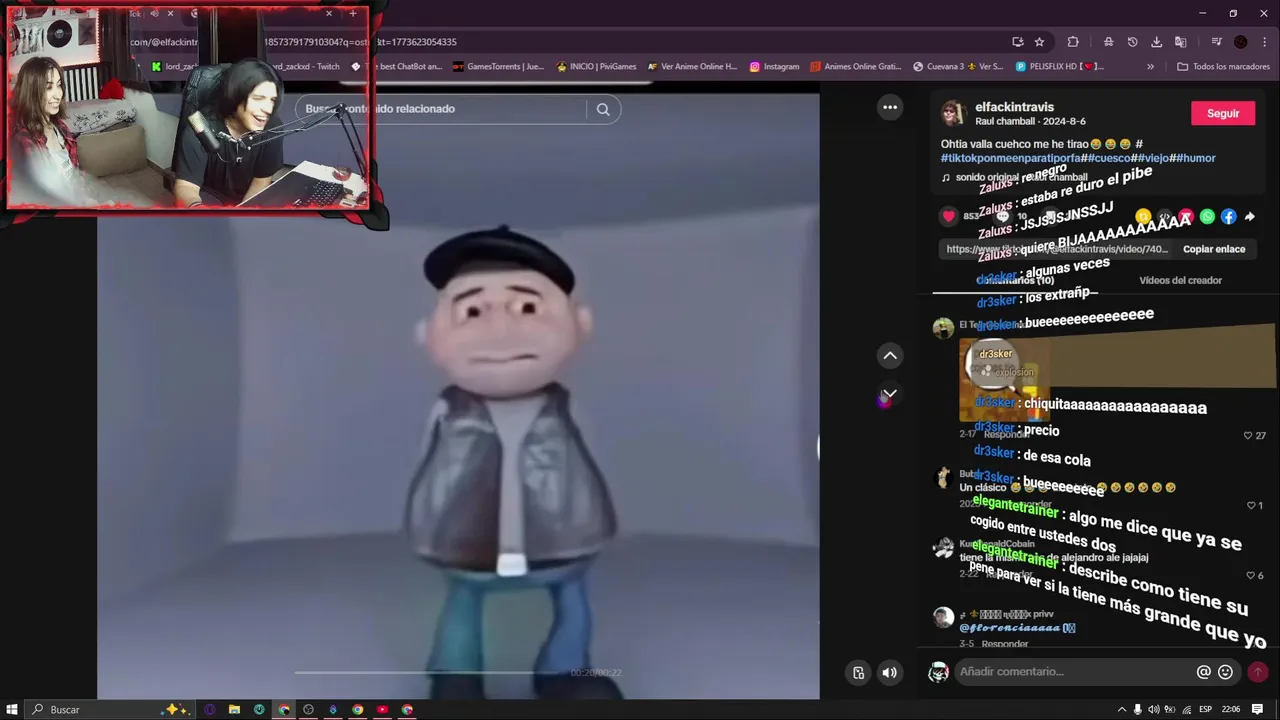
Task: Open the INICIO | PiviGames bookmark
Action: (x=595, y=67)
